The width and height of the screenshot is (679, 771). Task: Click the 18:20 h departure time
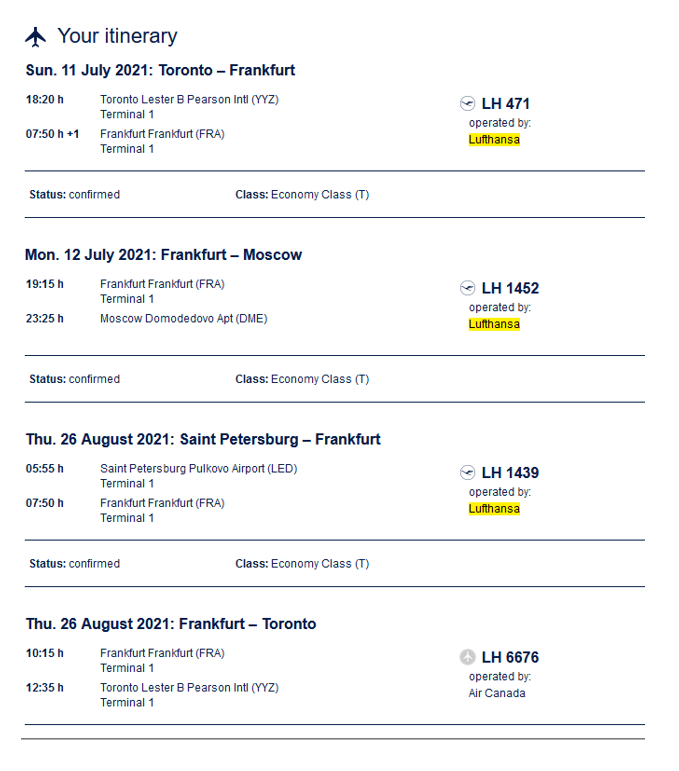pos(44,99)
